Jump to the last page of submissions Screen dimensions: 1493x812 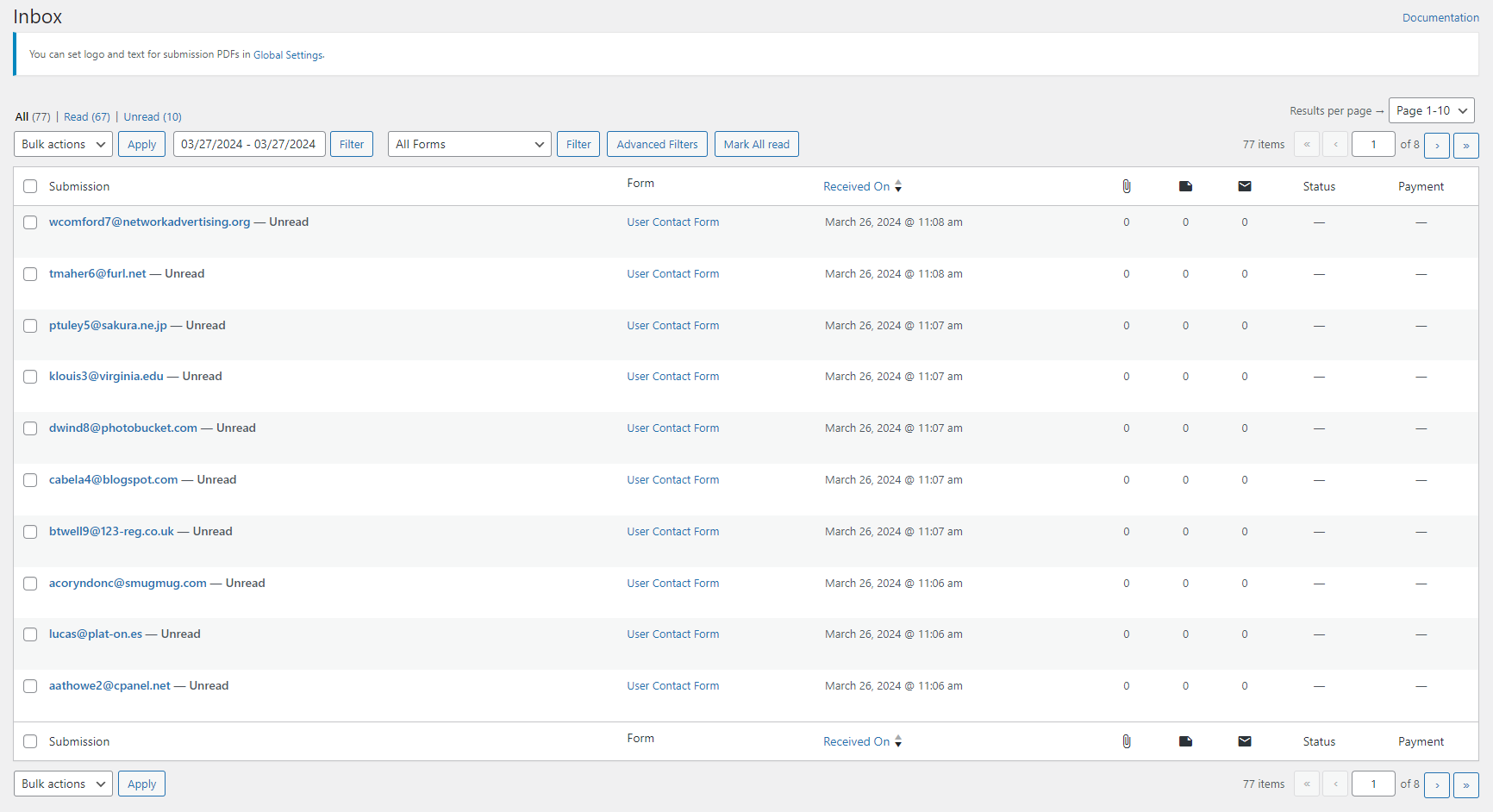coord(1465,145)
